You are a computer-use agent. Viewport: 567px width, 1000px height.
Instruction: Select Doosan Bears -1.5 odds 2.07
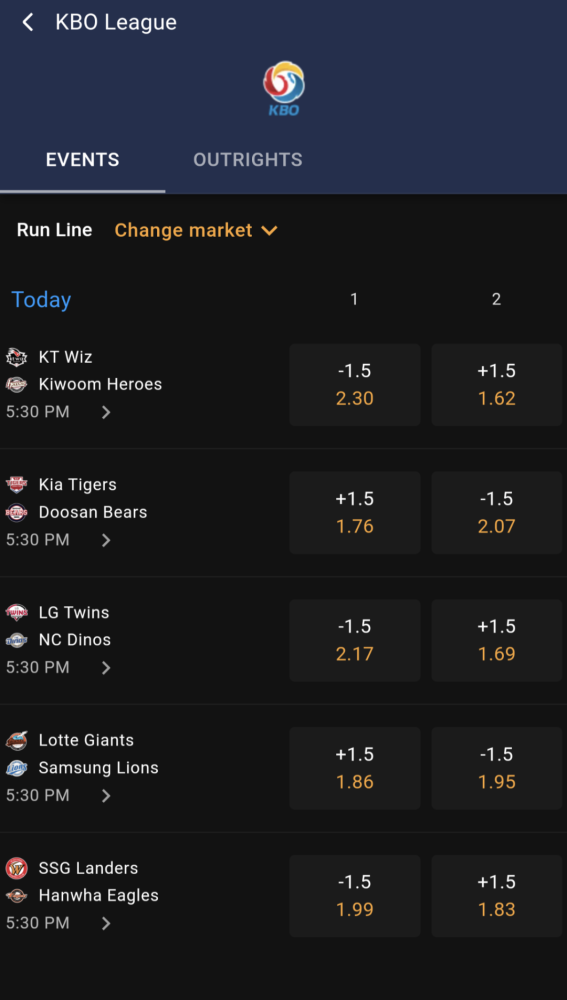coord(497,513)
